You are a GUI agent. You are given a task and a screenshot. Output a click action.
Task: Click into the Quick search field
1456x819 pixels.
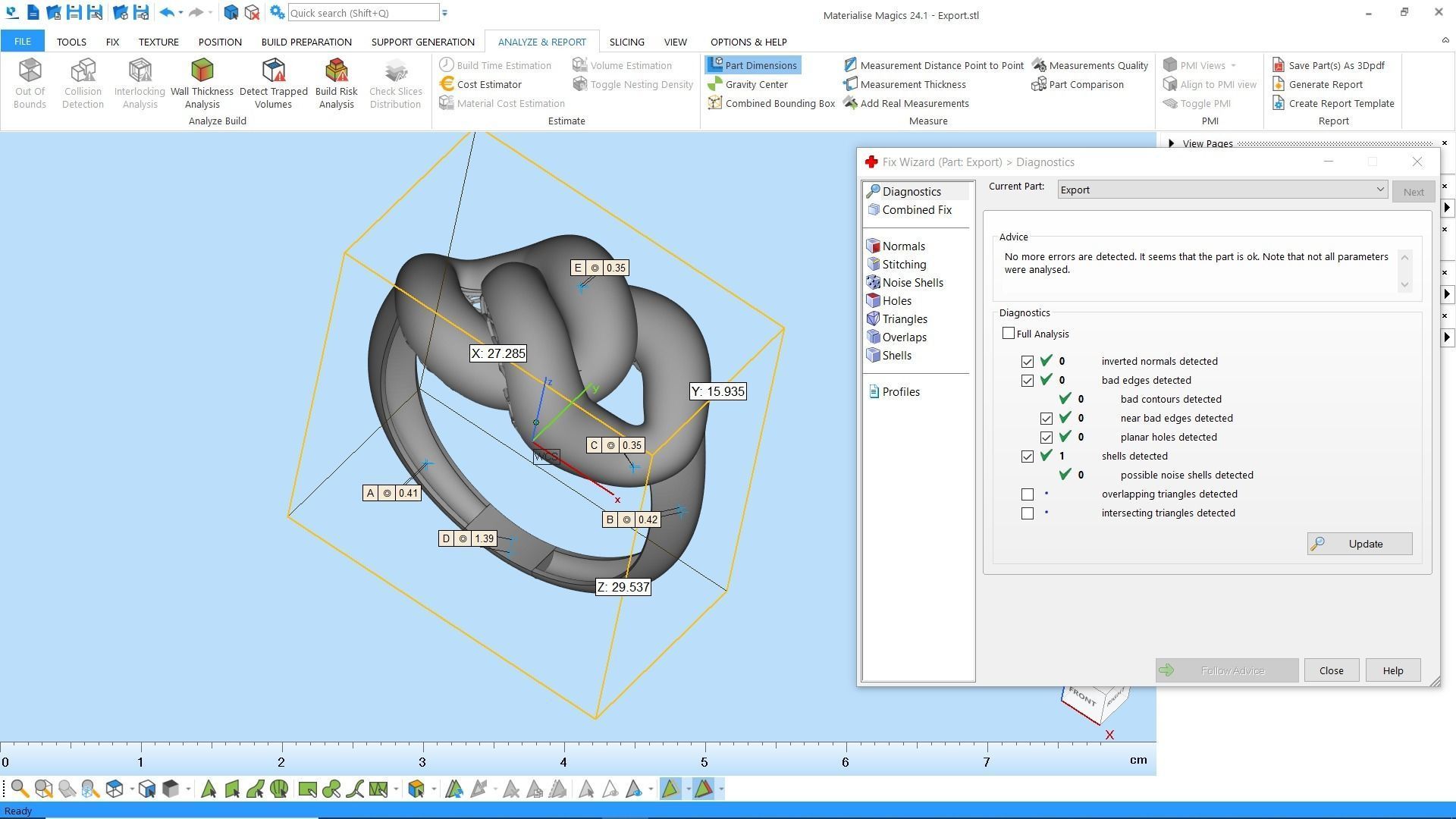(363, 13)
